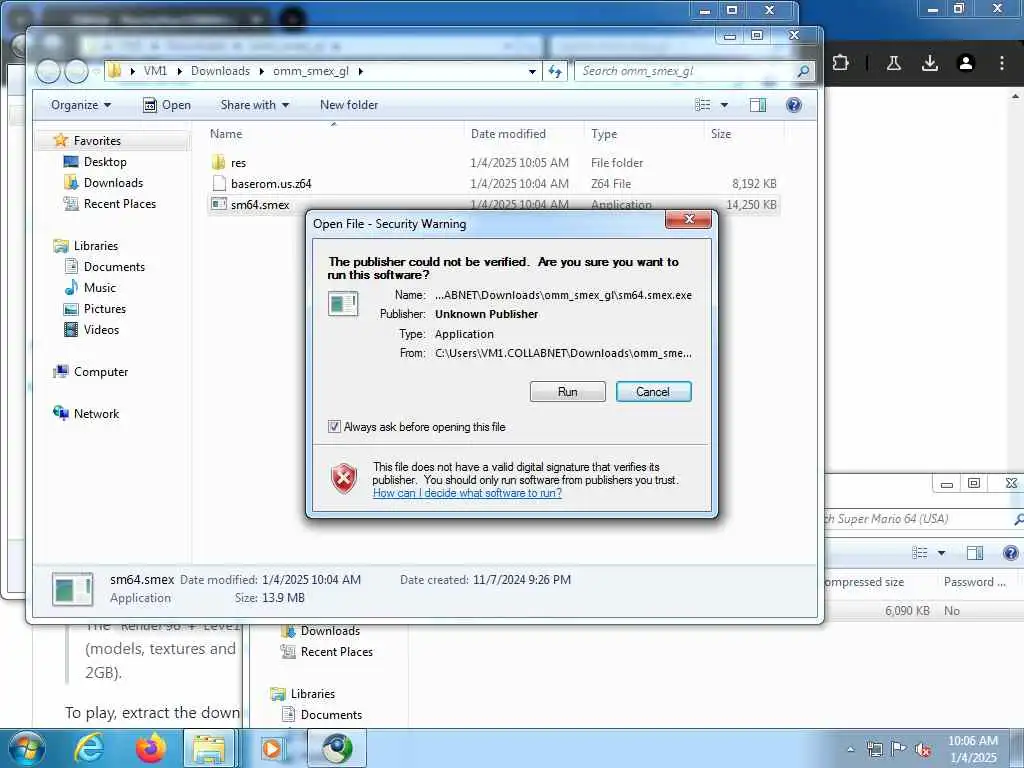Click the volume muted tray icon
Image resolution: width=1024 pixels, height=768 pixels.
pos(923,749)
